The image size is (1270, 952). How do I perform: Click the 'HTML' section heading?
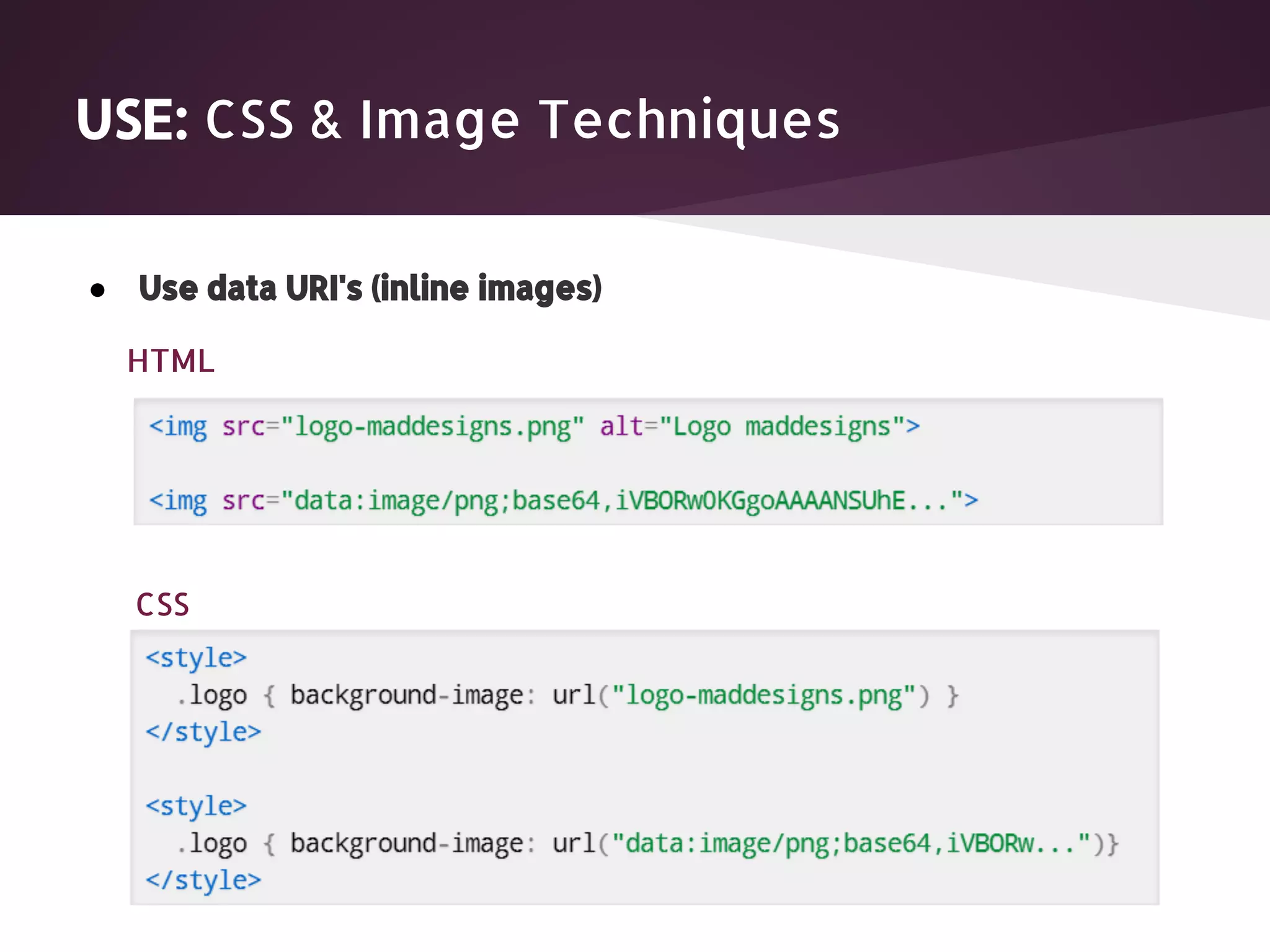[171, 361]
